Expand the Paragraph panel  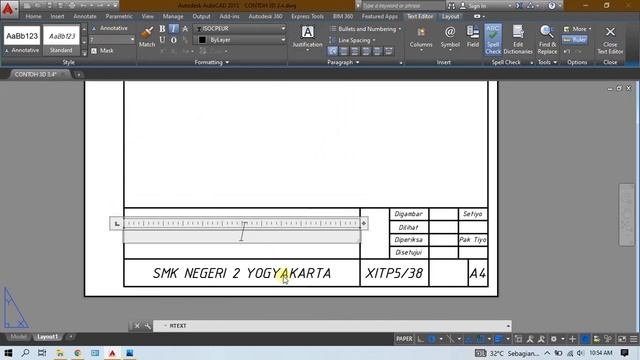[343, 62]
